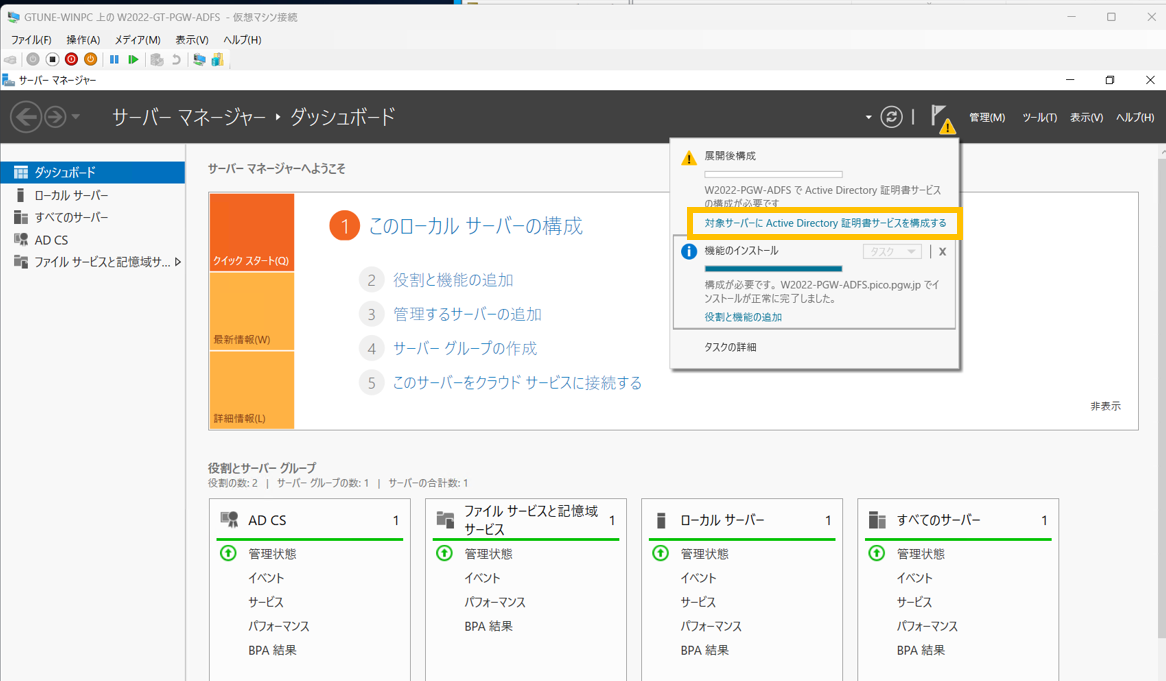Dismiss 機能のインストール notification with X
The height and width of the screenshot is (681, 1166).
[x=942, y=252]
